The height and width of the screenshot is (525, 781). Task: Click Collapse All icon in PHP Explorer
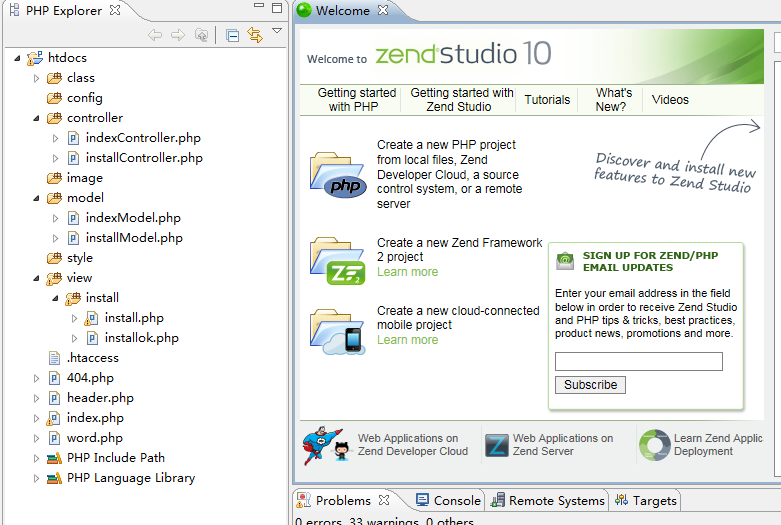click(232, 36)
